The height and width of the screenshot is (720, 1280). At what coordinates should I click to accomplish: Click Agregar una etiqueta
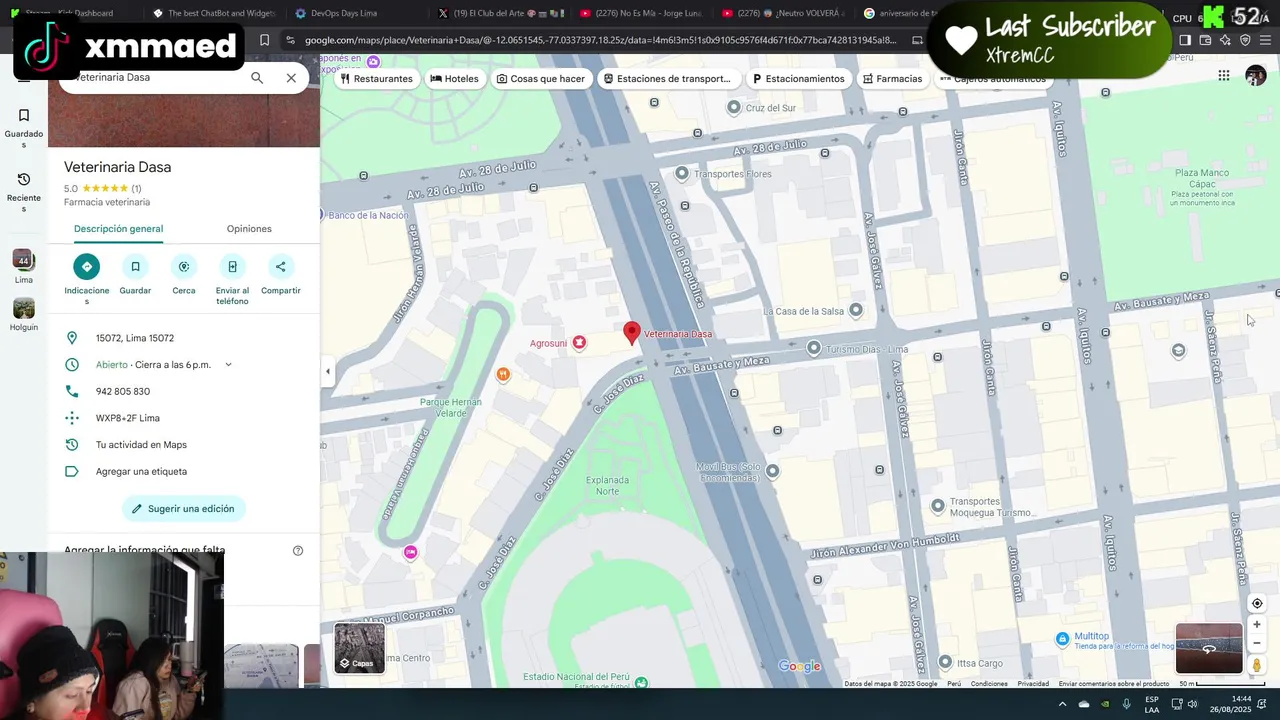tap(141, 471)
